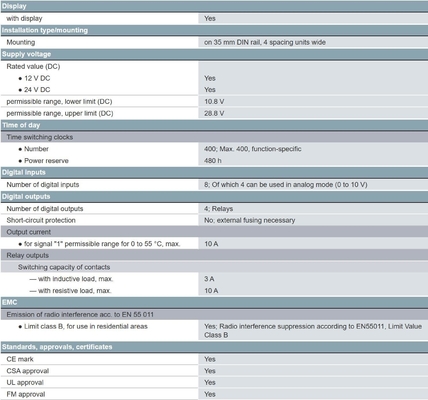428x400 pixels.
Task: Click the "Yes" value for FM approval
Action: pos(210,394)
